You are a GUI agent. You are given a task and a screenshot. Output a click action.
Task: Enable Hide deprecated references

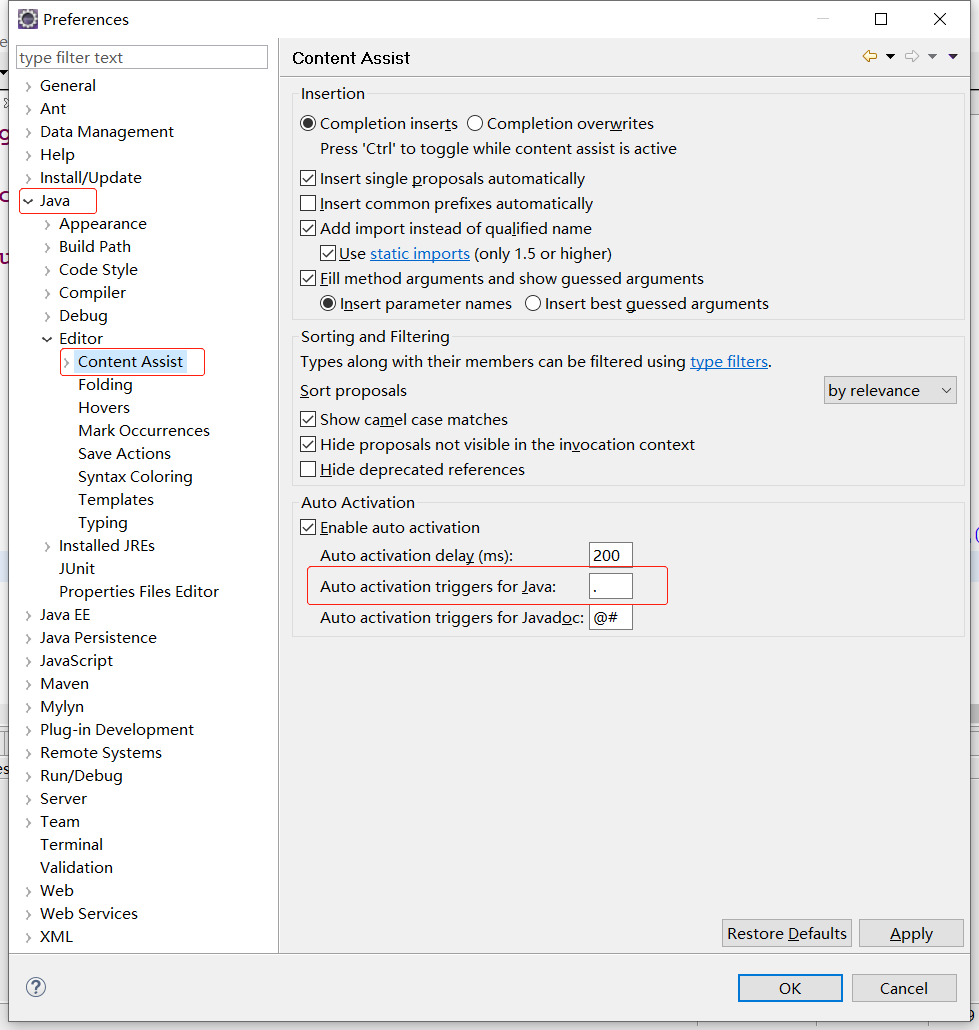(308, 470)
